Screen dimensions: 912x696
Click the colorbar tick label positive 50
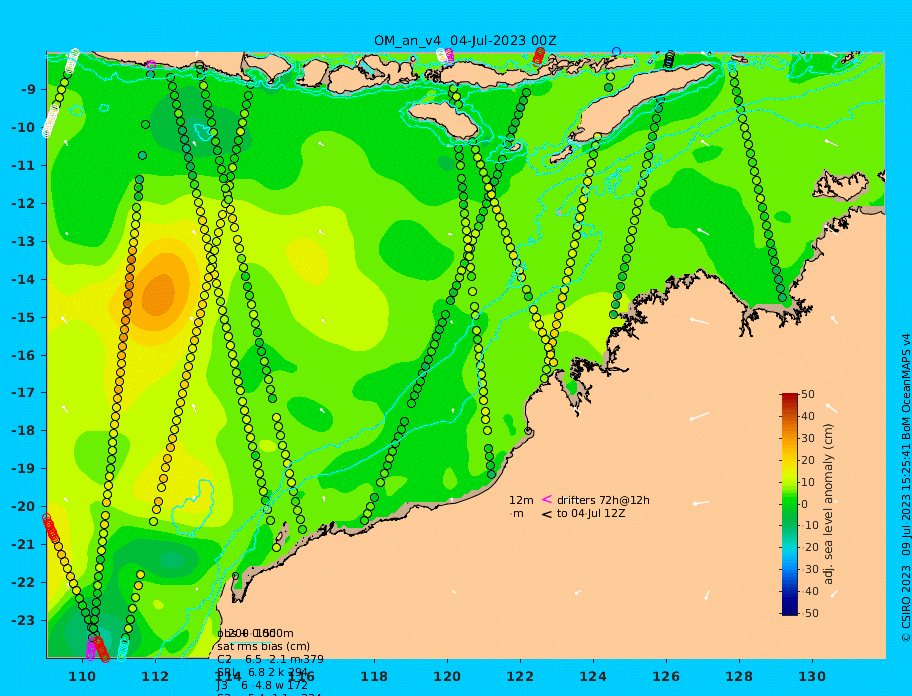pos(808,394)
